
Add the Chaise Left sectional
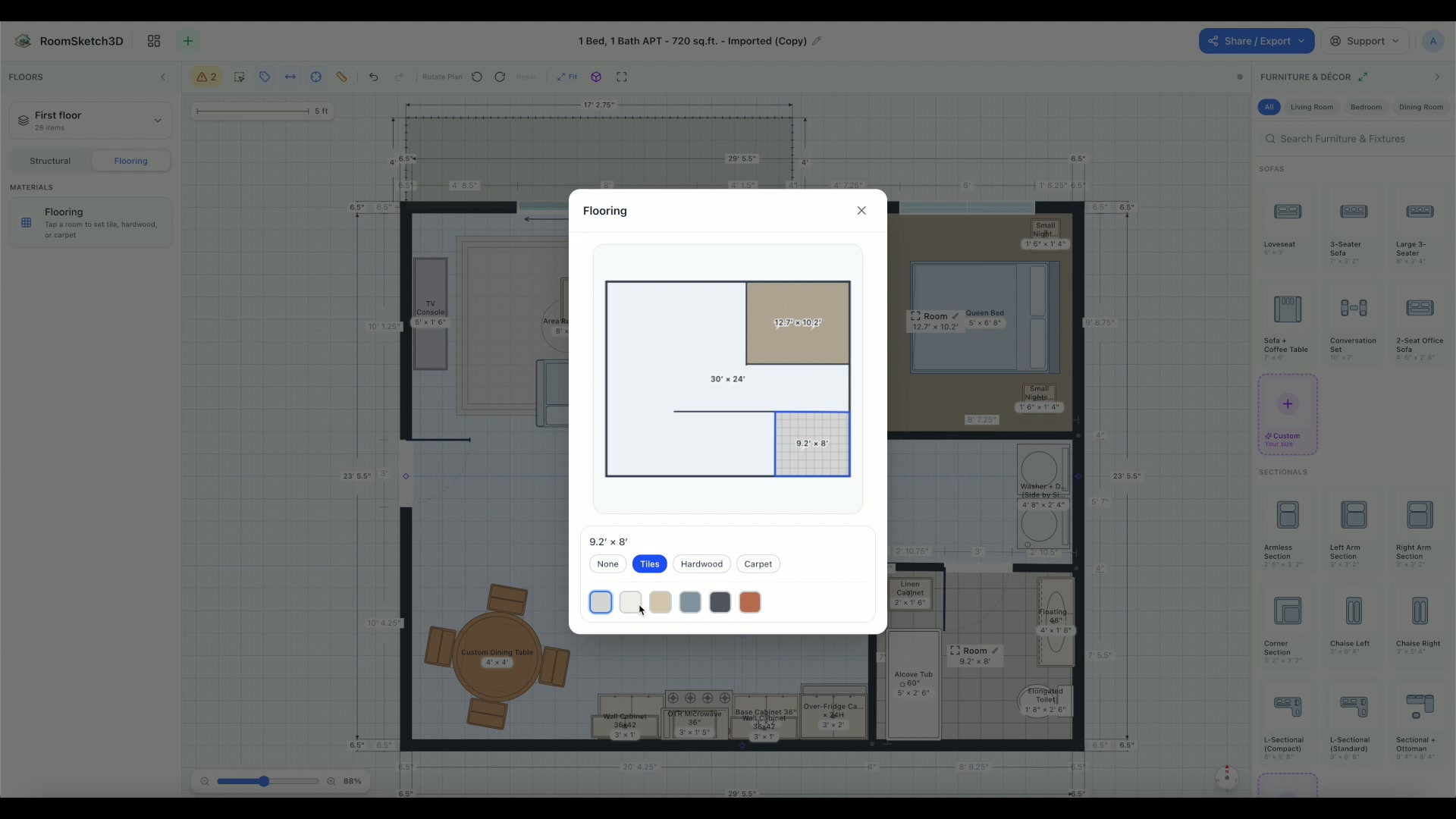[x=1354, y=626]
